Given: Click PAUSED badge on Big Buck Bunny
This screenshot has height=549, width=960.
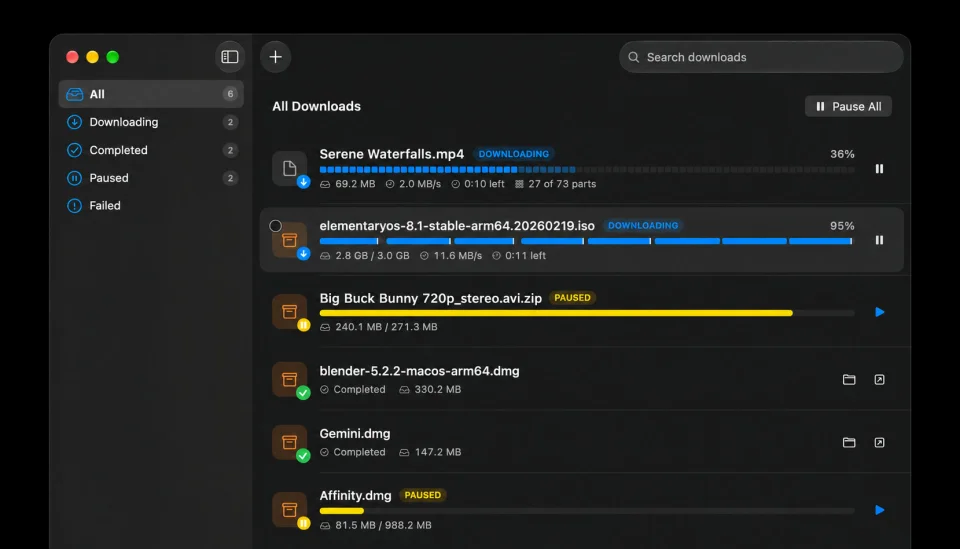Looking at the screenshot, I should tap(572, 298).
